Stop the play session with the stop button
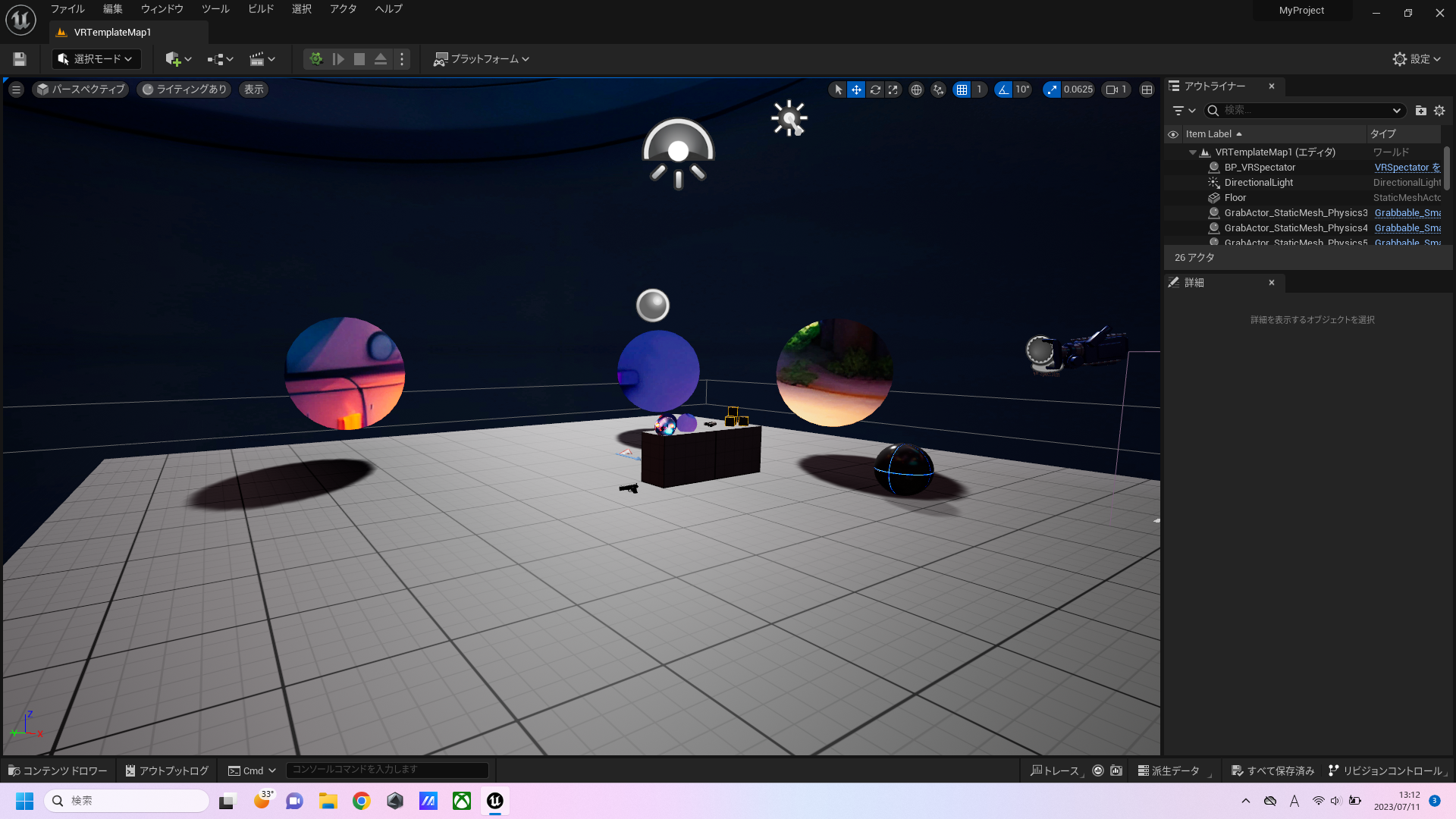This screenshot has height=819, width=1456. pyautogui.click(x=359, y=59)
